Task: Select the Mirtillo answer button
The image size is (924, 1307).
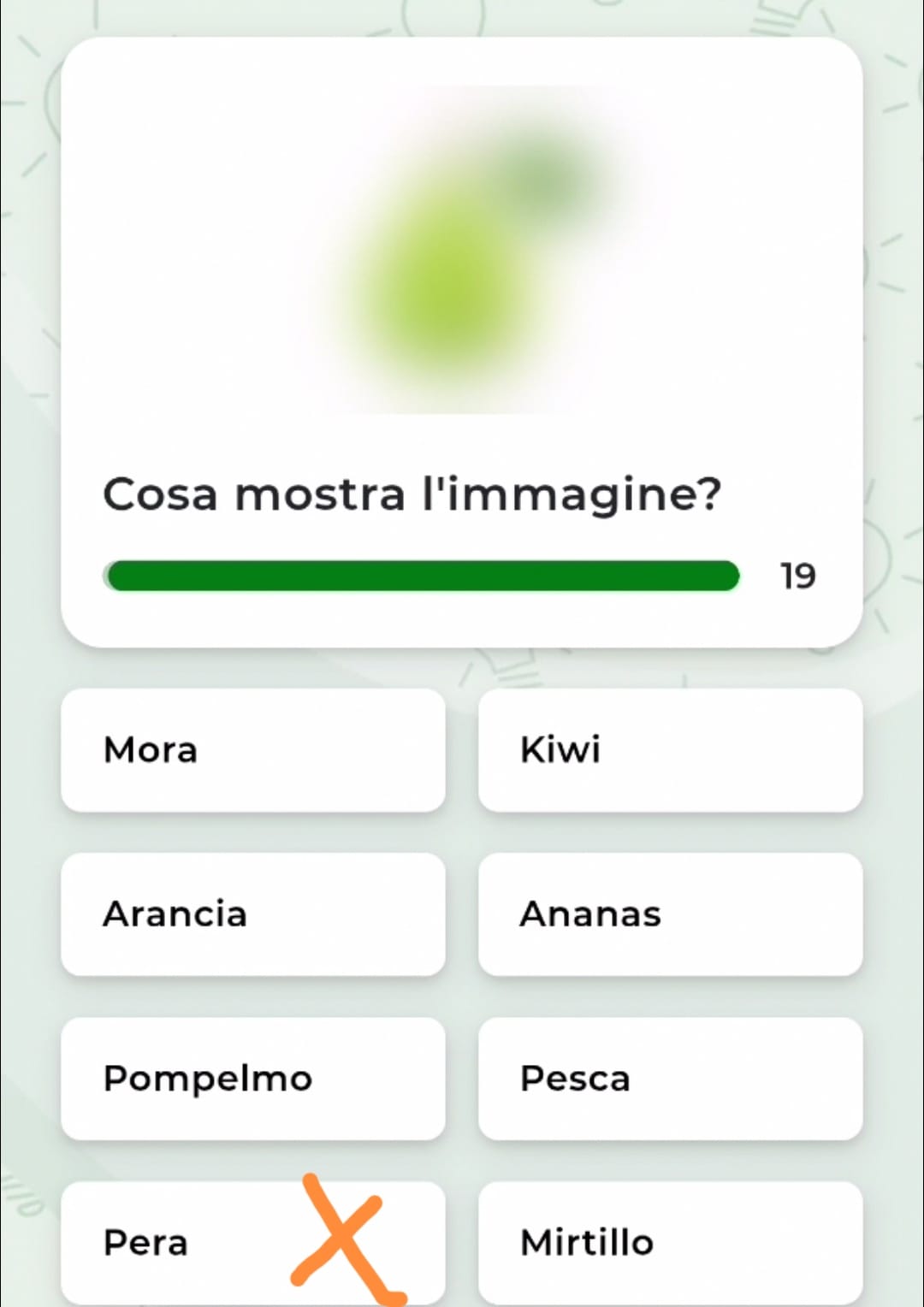Action: click(x=670, y=1243)
